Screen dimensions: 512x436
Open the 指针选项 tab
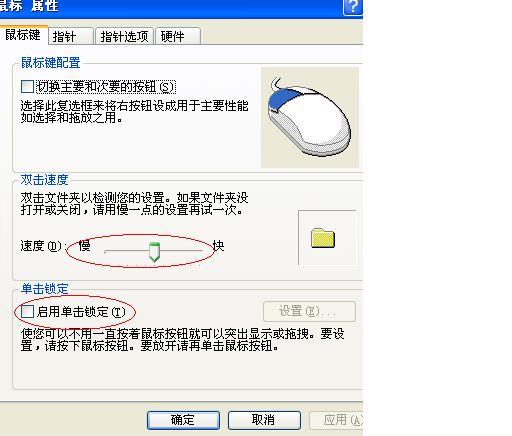pos(124,36)
